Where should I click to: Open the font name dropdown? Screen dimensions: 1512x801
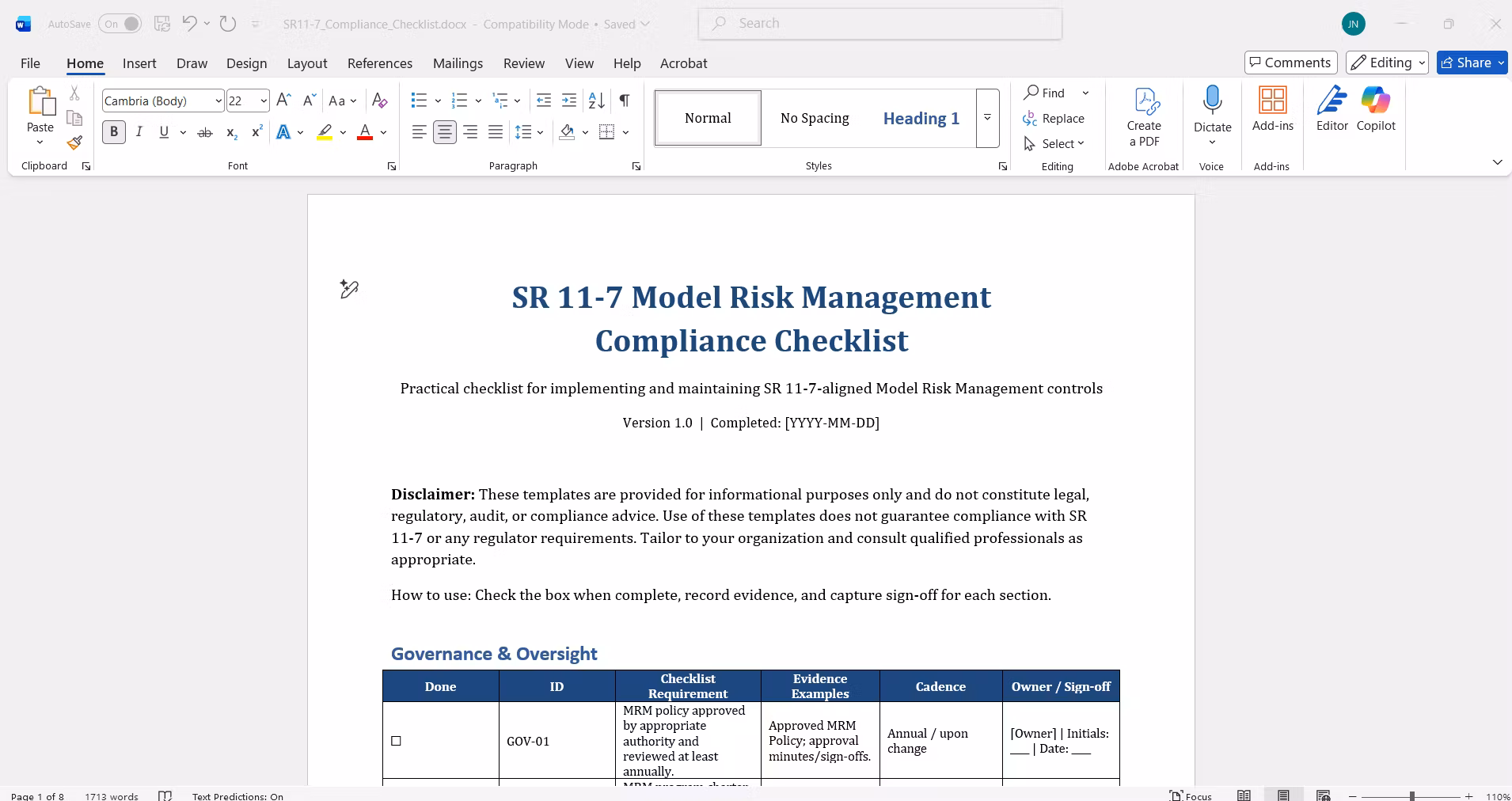[218, 101]
